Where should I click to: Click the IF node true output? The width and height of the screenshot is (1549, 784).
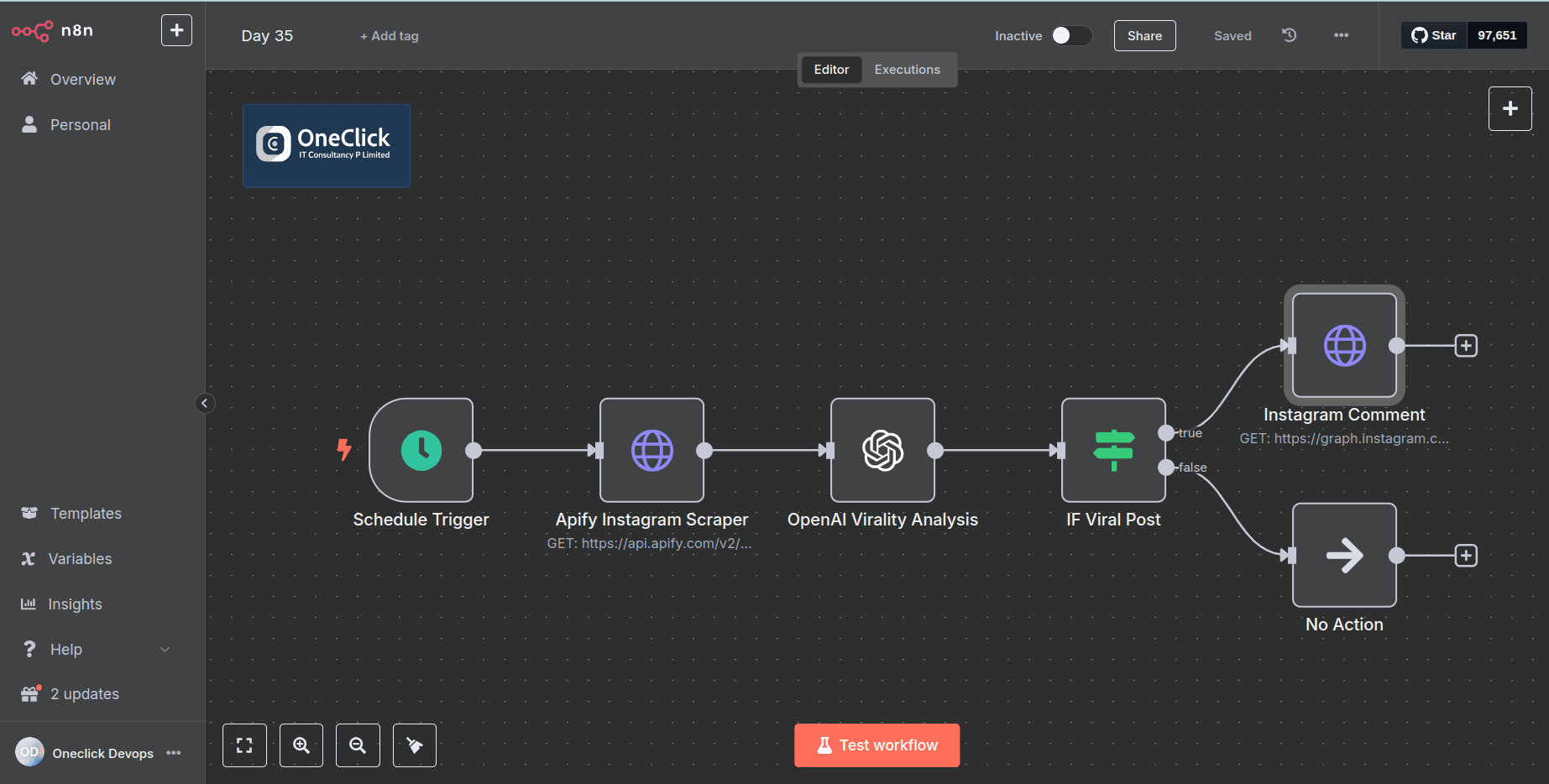[1166, 433]
